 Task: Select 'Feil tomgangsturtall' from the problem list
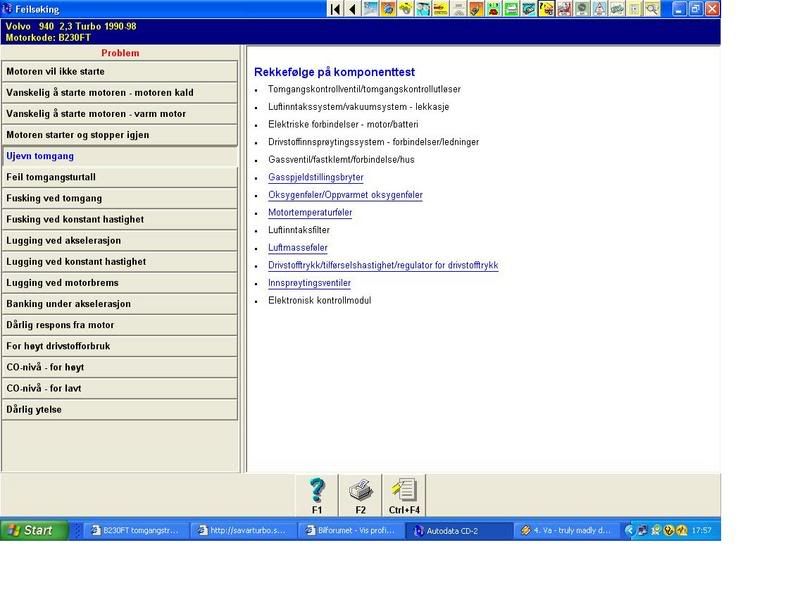[x=120, y=177]
